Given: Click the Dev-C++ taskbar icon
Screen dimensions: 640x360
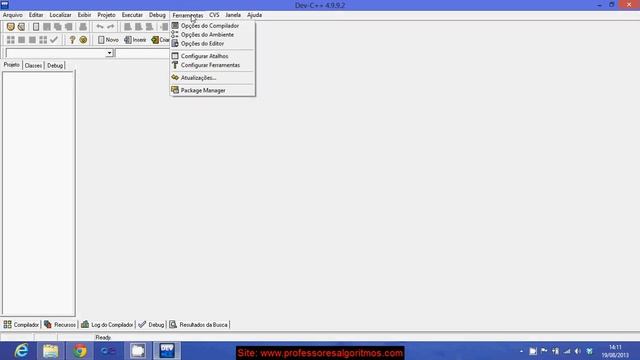Looking at the screenshot, I should pyautogui.click(x=167, y=351).
